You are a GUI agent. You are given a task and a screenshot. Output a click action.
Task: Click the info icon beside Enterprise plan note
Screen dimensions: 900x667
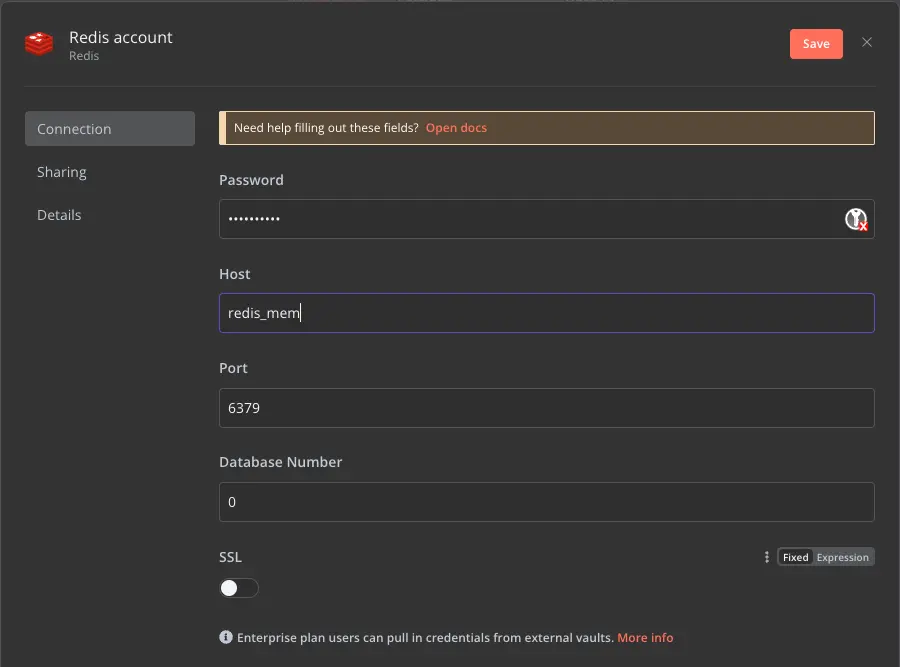[x=226, y=638]
